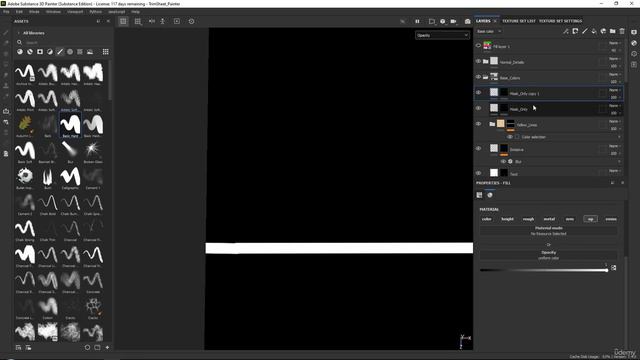Show materials filter in Assets panel
Screen dimensions: 640x360
coord(20,52)
